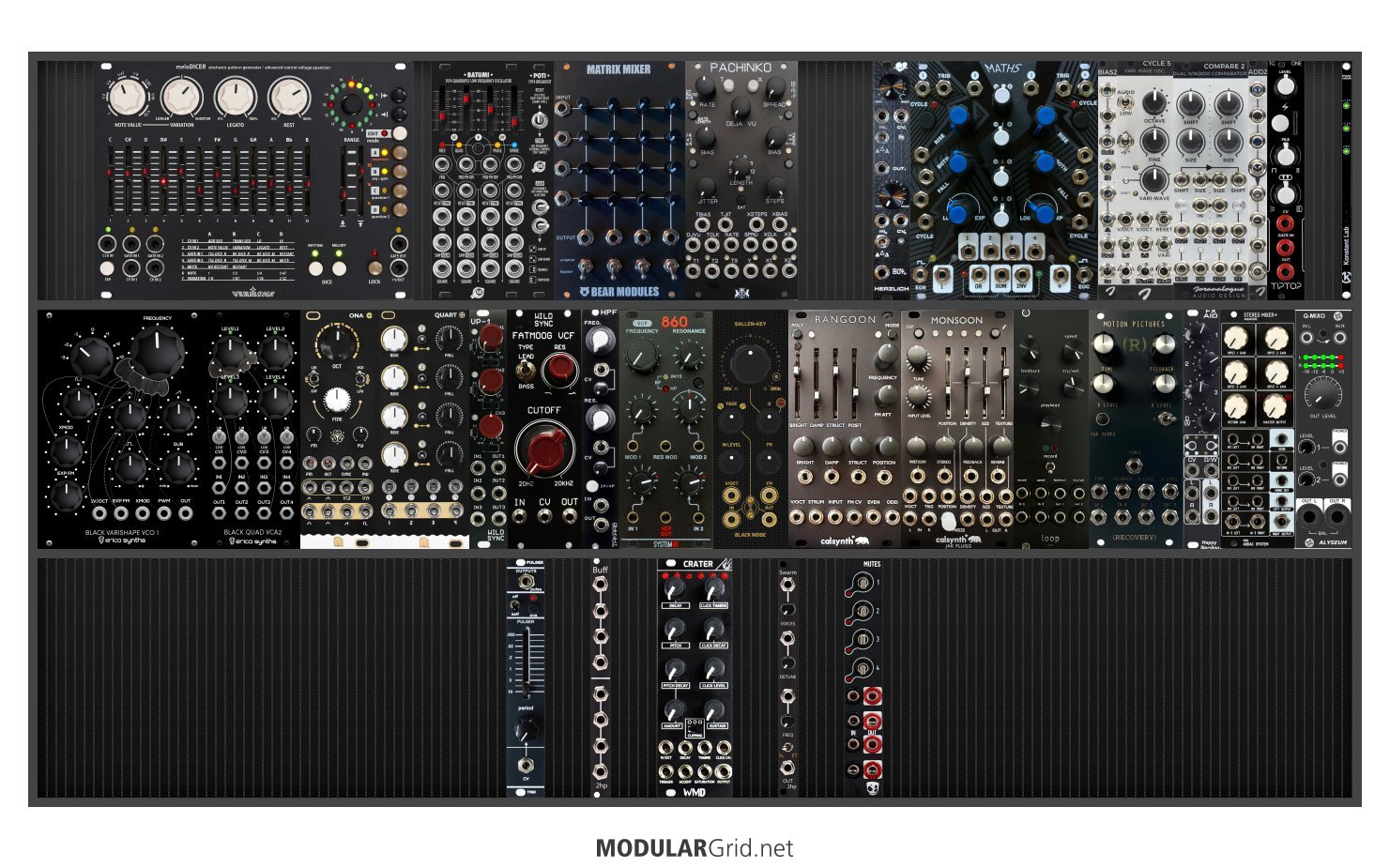Click the Maths SUM output jack
1390x868 pixels.
click(1001, 274)
